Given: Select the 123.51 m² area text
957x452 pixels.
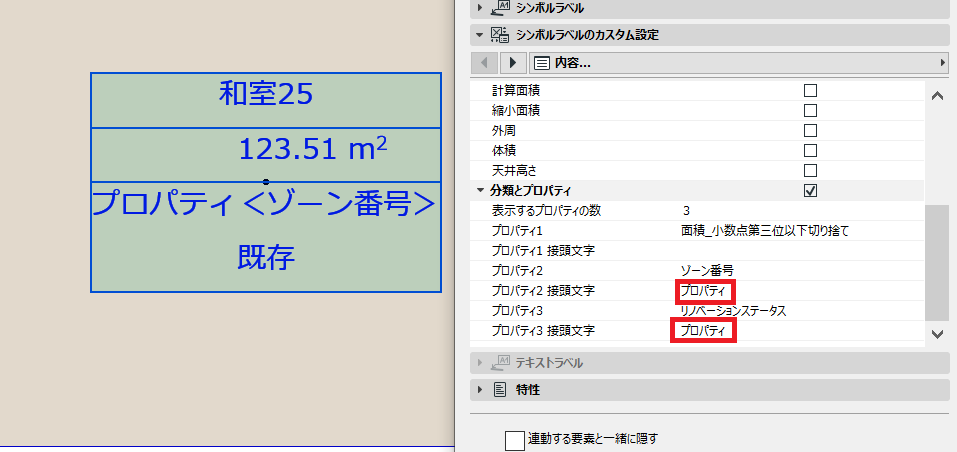Looking at the screenshot, I should click(x=312, y=148).
